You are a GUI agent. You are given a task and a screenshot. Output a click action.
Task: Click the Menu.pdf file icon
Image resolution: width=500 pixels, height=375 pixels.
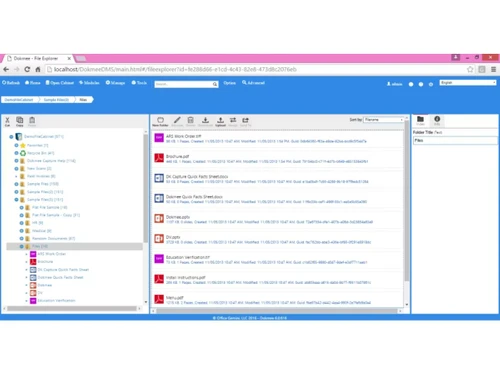pos(159,299)
